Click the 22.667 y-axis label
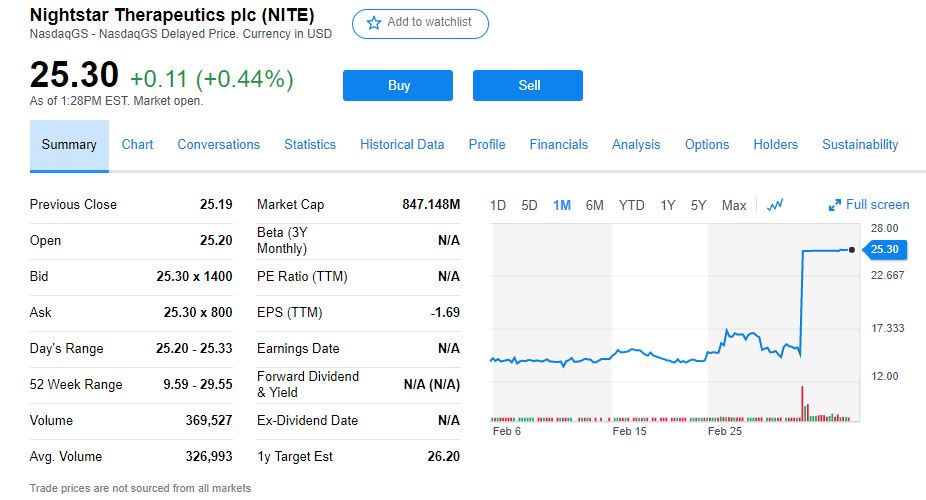 (x=888, y=276)
